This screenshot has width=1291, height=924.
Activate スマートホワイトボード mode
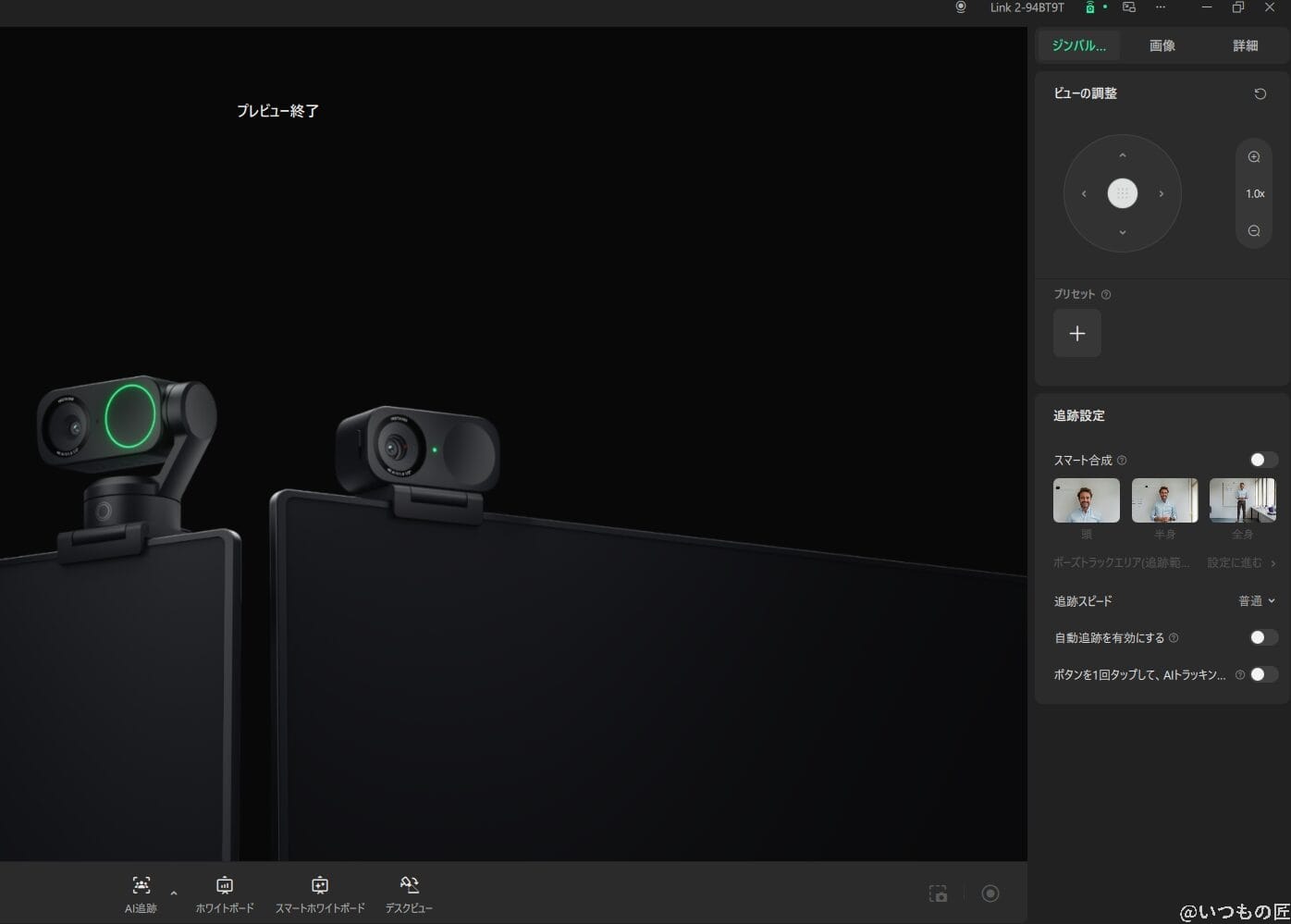click(x=320, y=885)
